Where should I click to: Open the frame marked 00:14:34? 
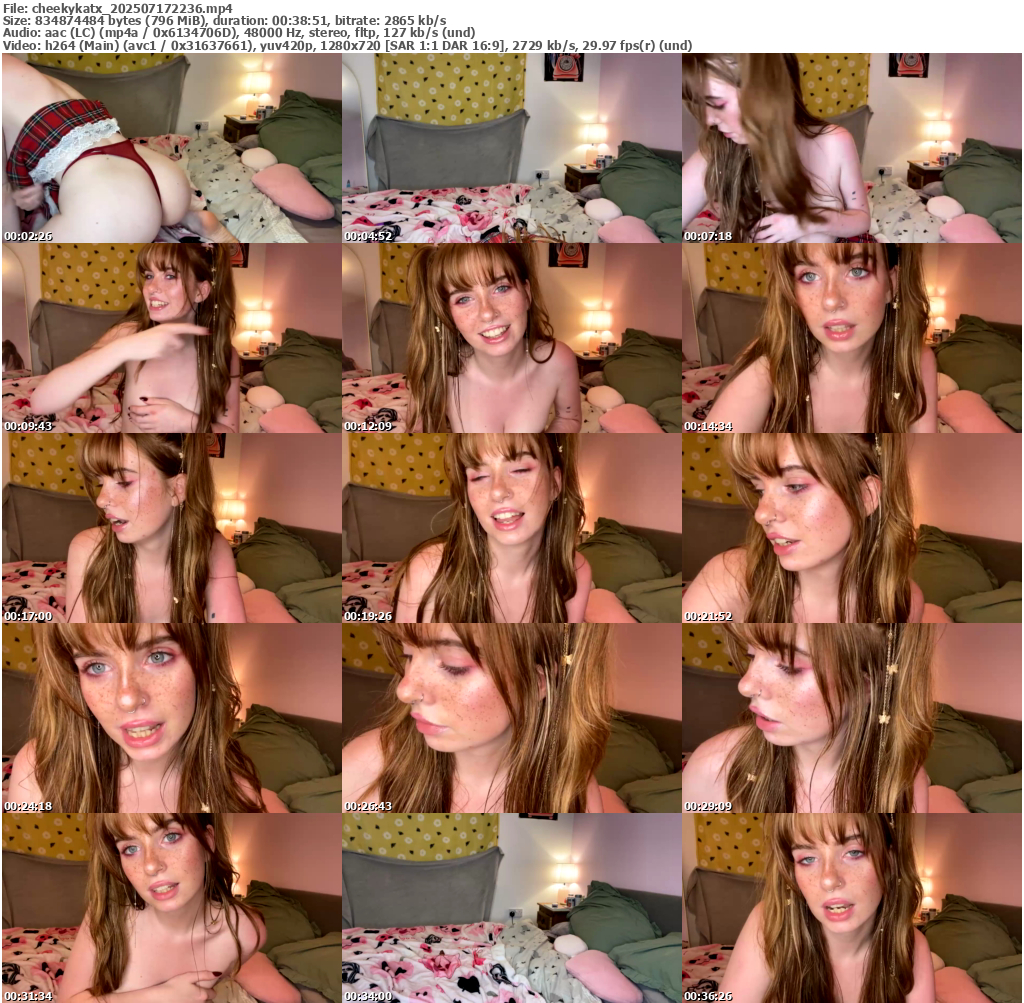[852, 338]
